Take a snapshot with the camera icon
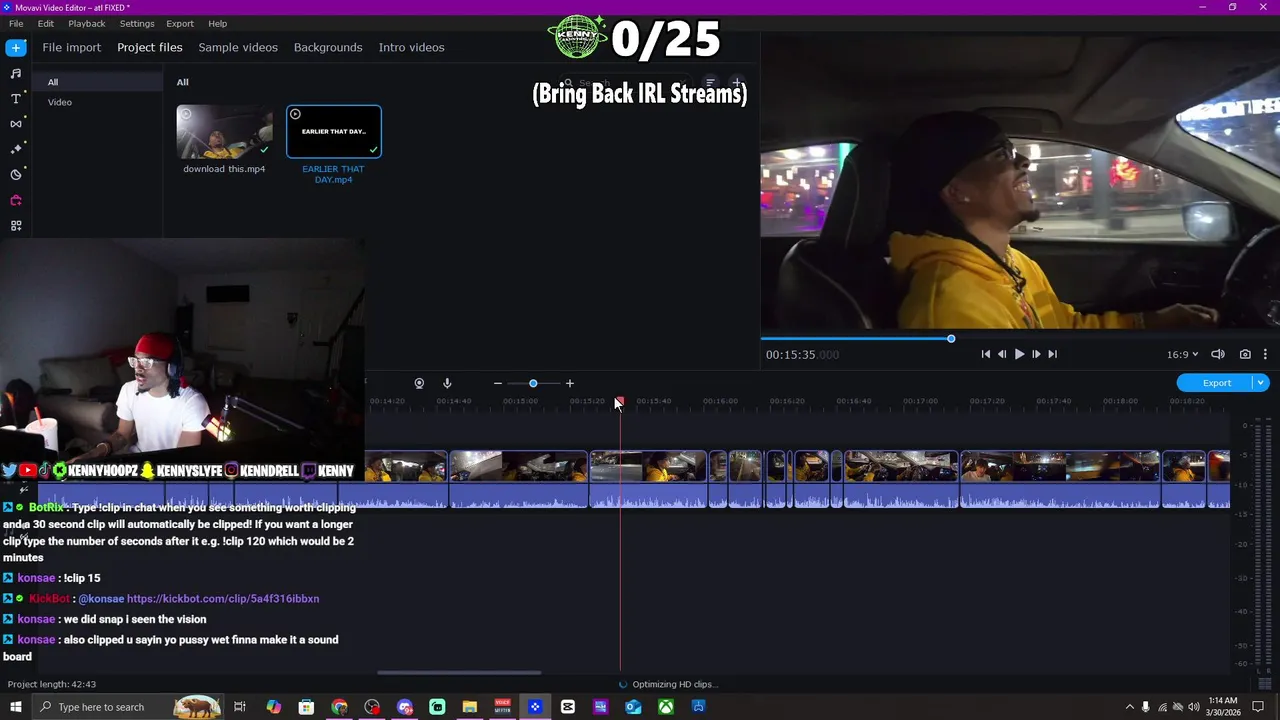Screen dimensions: 1280x720 1245,354
